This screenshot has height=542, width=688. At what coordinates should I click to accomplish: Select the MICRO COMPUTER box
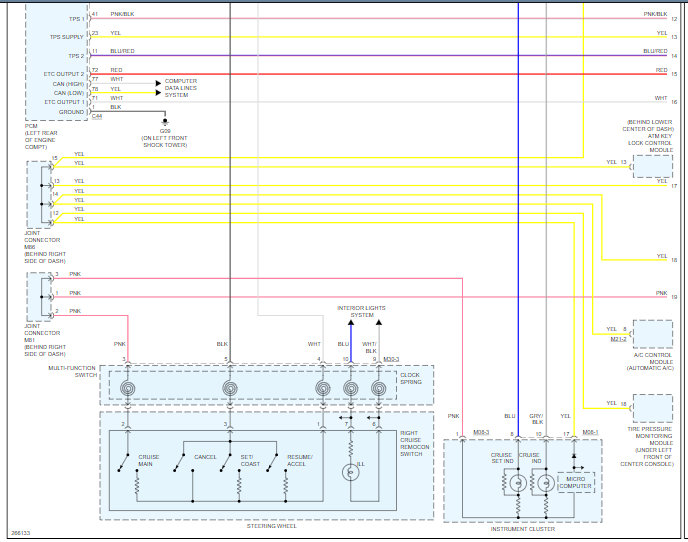(576, 482)
